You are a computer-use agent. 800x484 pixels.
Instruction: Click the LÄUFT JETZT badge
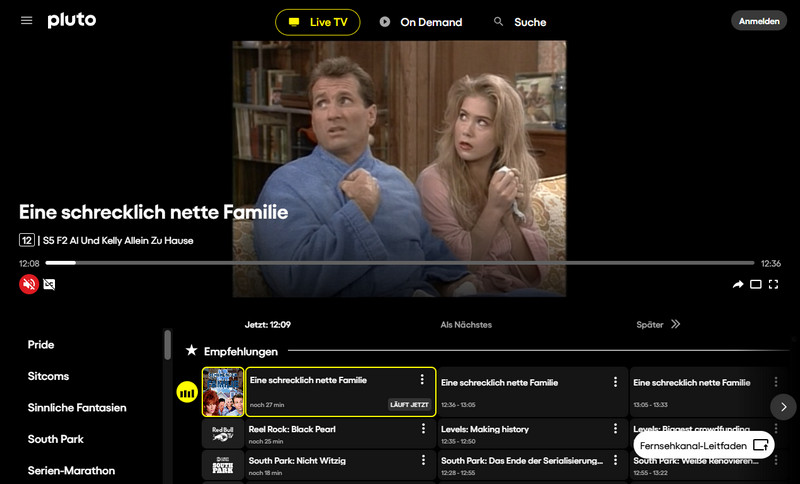point(409,404)
